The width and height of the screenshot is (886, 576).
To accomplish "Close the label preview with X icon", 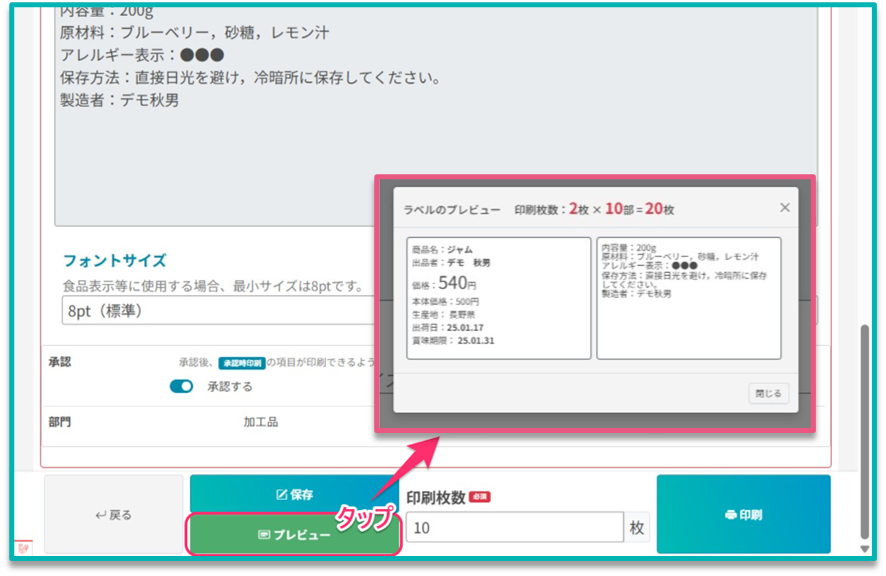I will [784, 207].
